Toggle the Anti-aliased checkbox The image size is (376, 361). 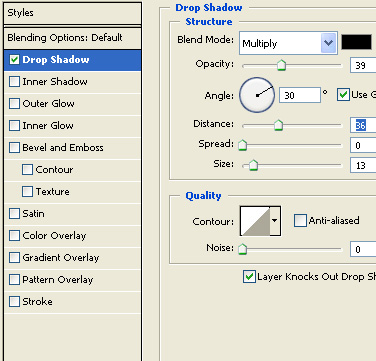[300, 221]
